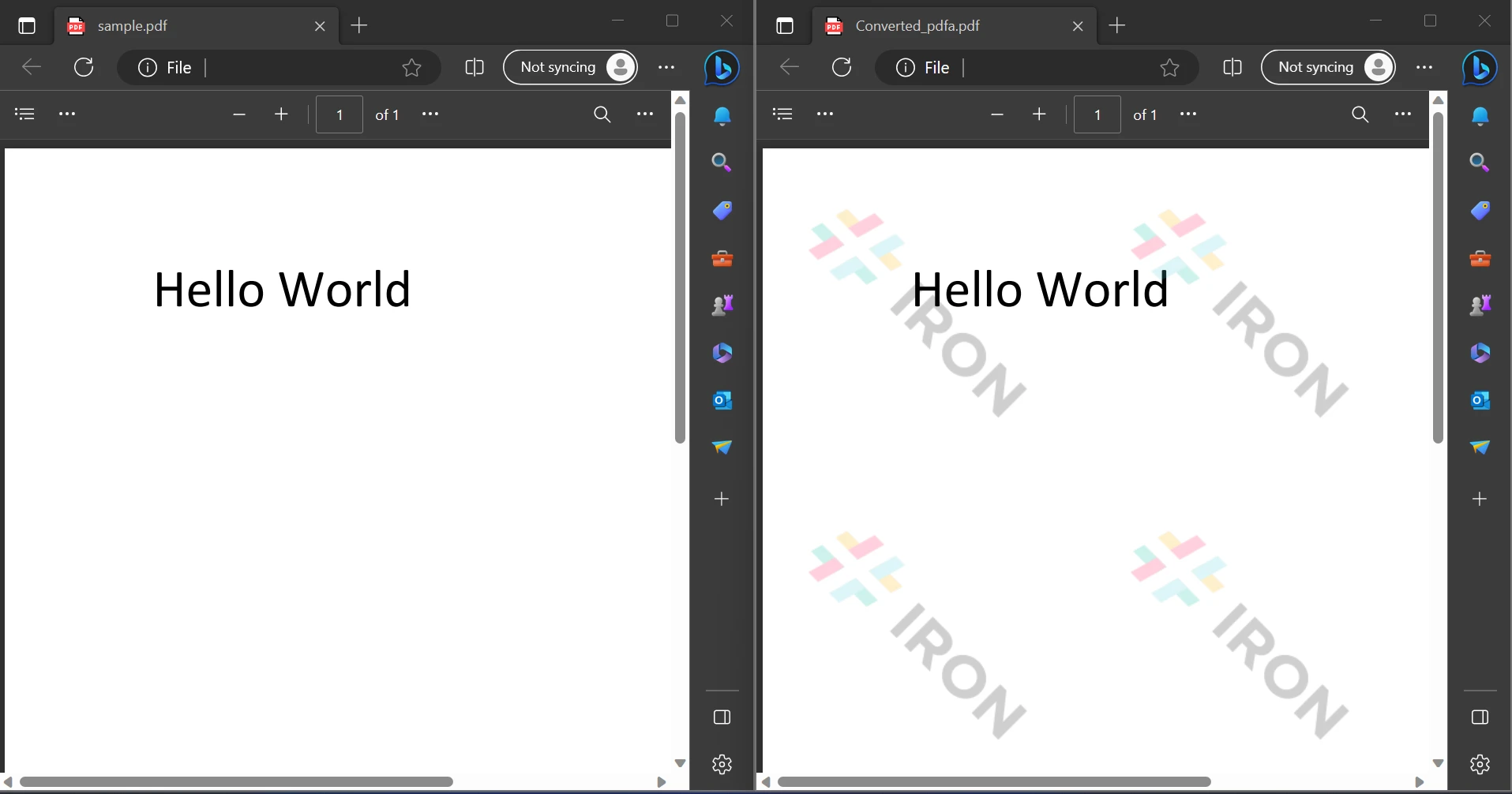Click Not syncing profile in Converted_pdfa.pdf window
The width and height of the screenshot is (1512, 794).
point(1328,67)
